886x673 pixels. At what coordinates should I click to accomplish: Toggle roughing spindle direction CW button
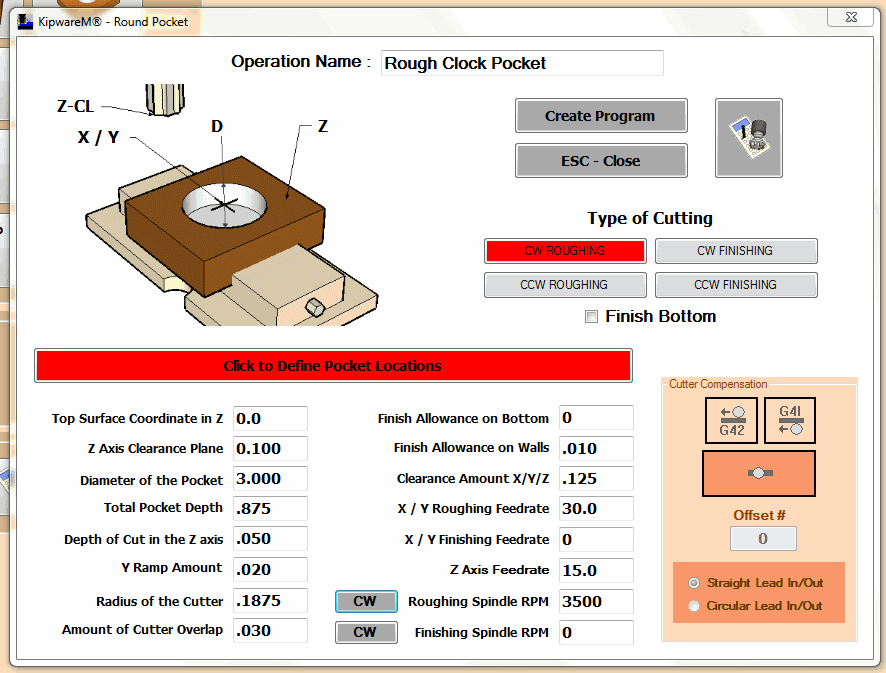tap(366, 601)
